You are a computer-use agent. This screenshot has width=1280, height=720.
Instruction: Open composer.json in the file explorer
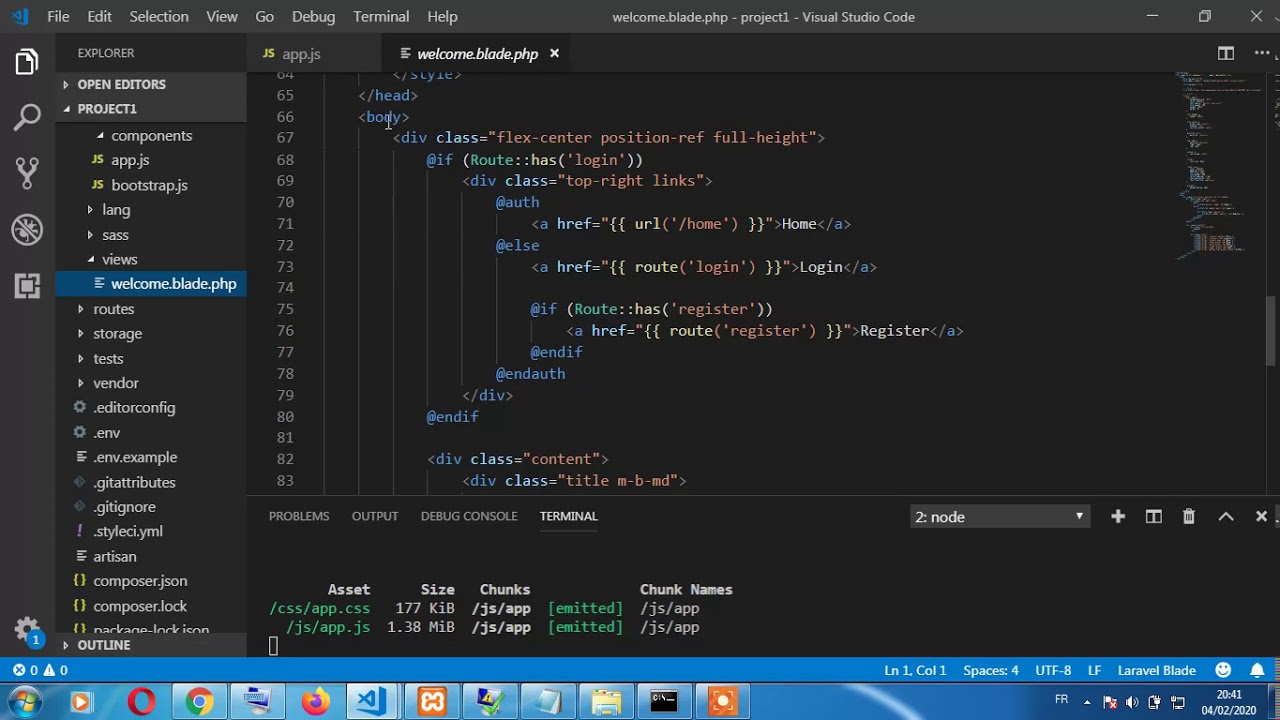140,581
